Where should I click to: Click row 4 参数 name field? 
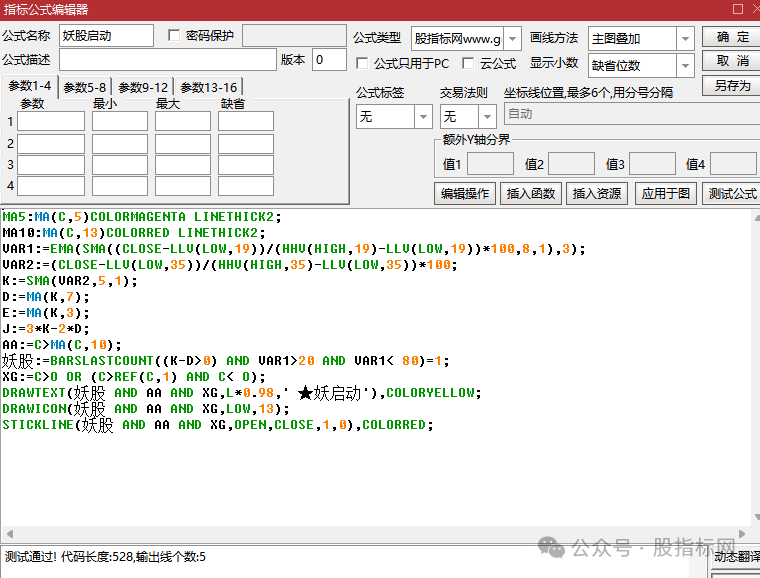pos(51,186)
